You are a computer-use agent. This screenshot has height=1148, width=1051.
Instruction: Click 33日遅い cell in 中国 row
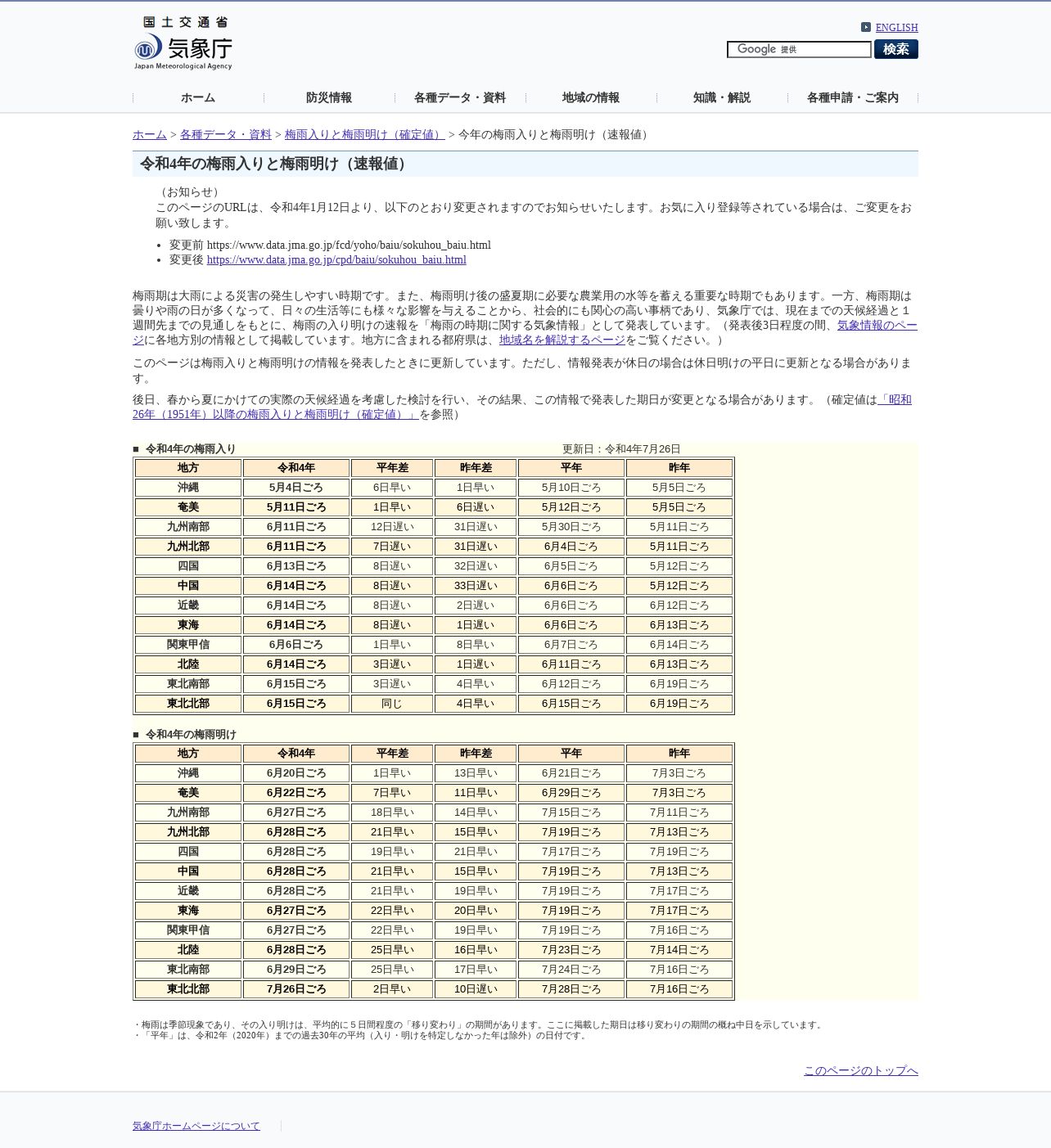tap(476, 586)
